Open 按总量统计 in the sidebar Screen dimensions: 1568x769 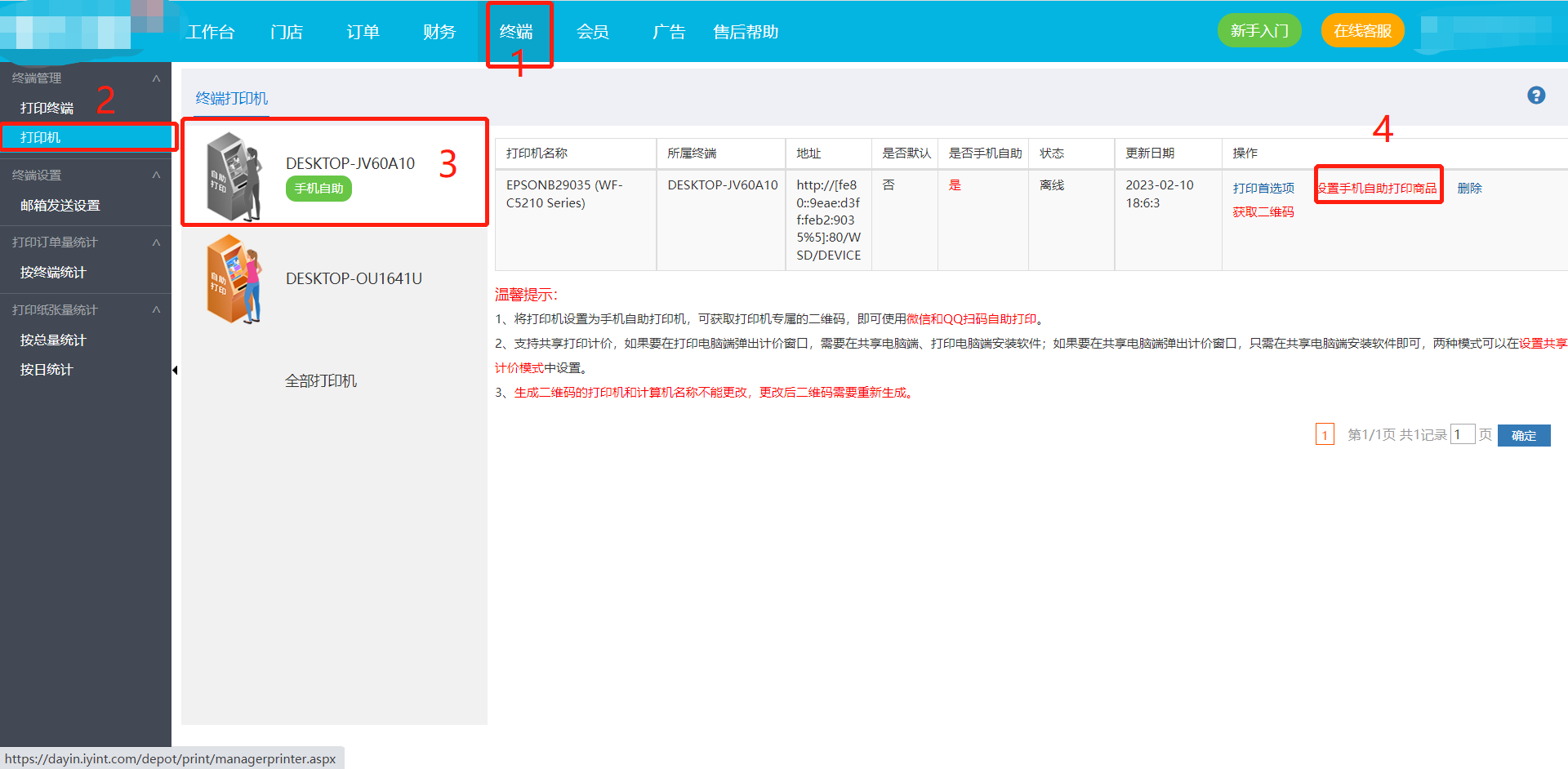click(53, 340)
